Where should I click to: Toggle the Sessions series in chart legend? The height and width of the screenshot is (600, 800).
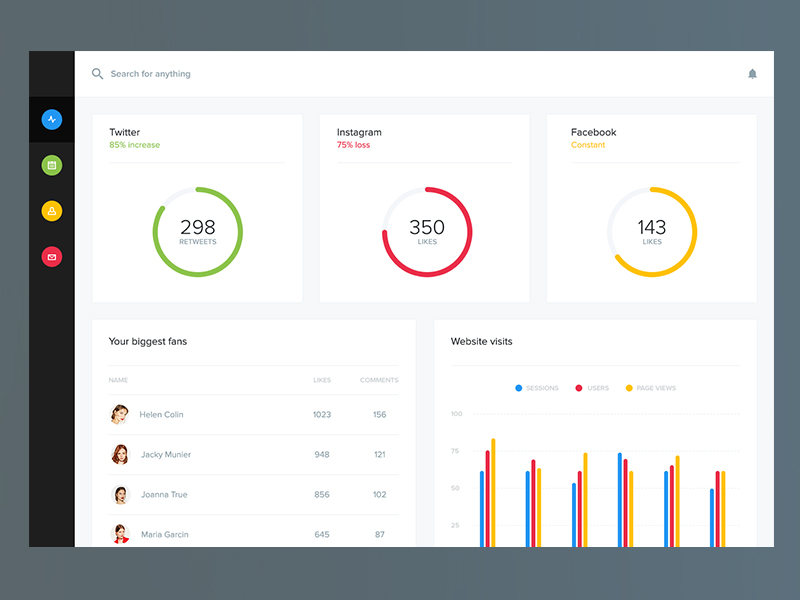click(x=538, y=388)
